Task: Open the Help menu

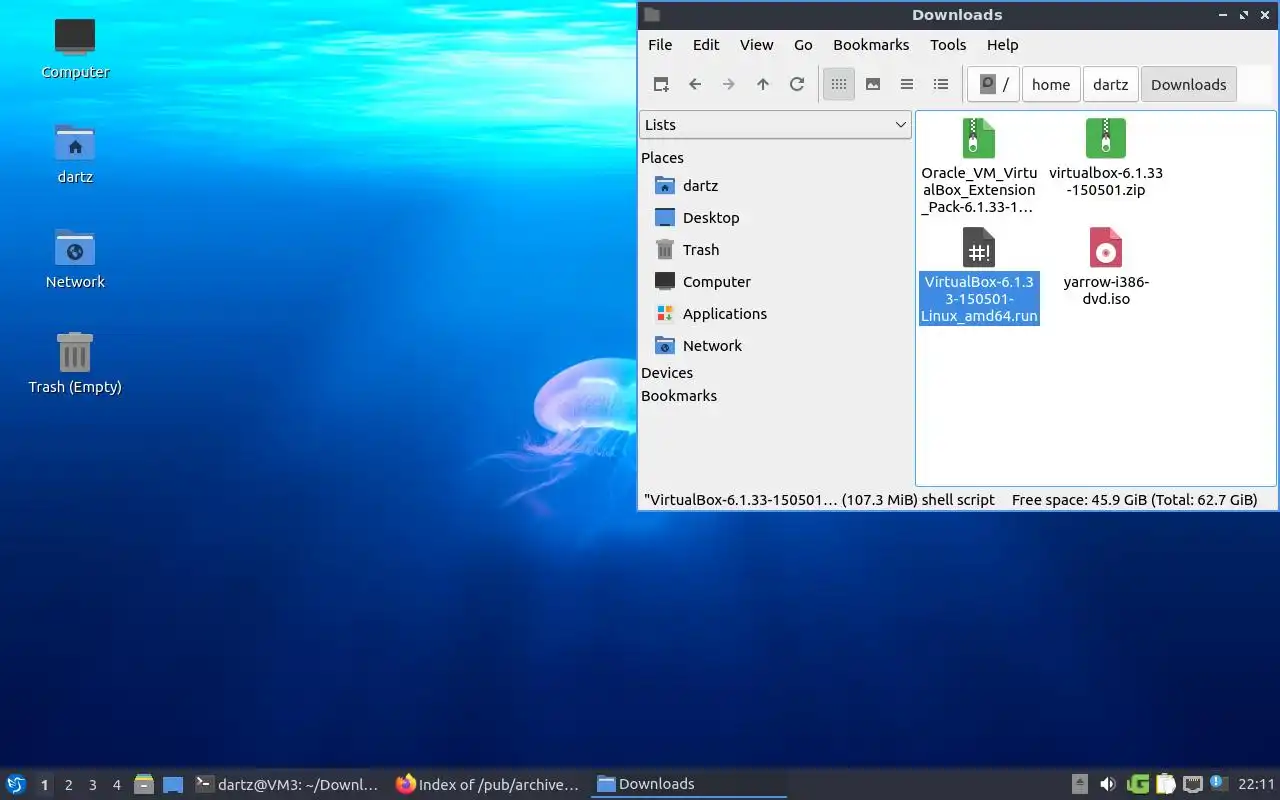Action: (x=1002, y=45)
